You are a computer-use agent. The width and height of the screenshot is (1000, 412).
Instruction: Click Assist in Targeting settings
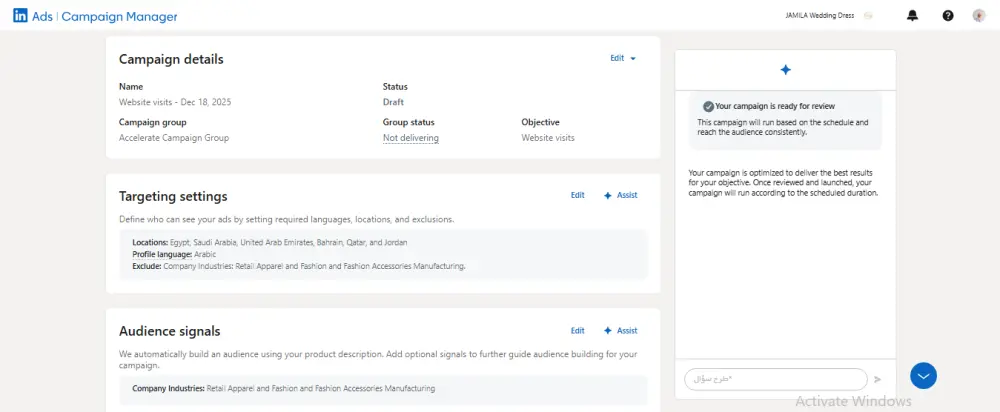[x=620, y=196]
